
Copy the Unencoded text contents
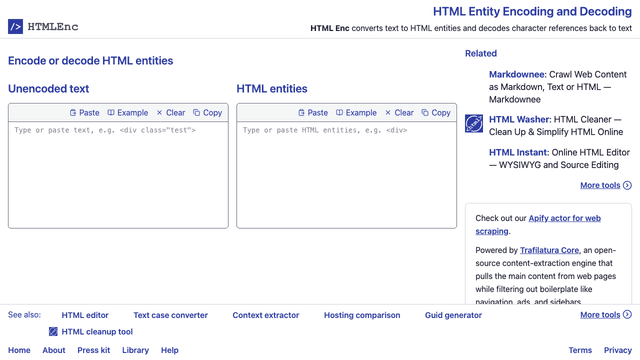[212, 113]
